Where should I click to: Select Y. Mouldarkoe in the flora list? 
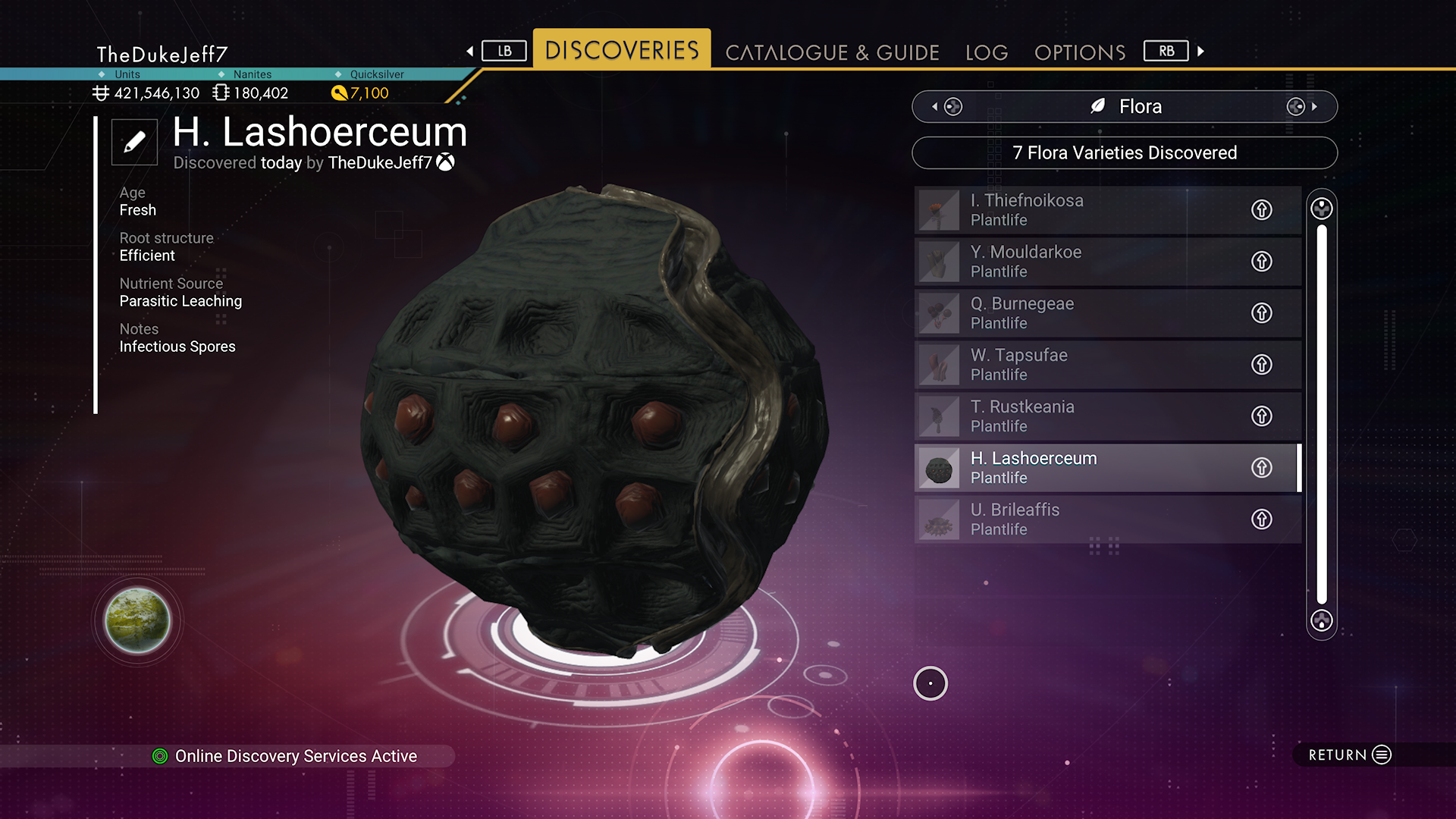coord(1107,262)
